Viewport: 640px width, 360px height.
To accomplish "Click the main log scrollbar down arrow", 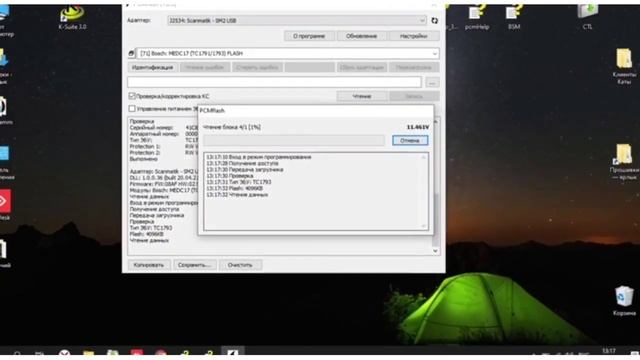I will [x=435, y=251].
